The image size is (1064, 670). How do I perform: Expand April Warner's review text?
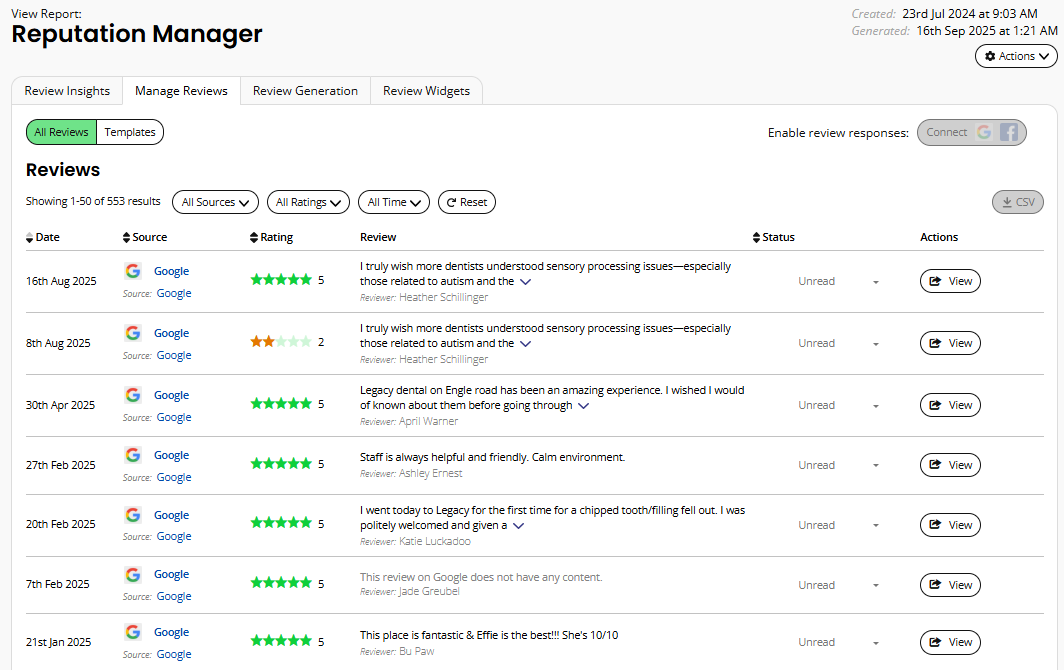tap(584, 406)
